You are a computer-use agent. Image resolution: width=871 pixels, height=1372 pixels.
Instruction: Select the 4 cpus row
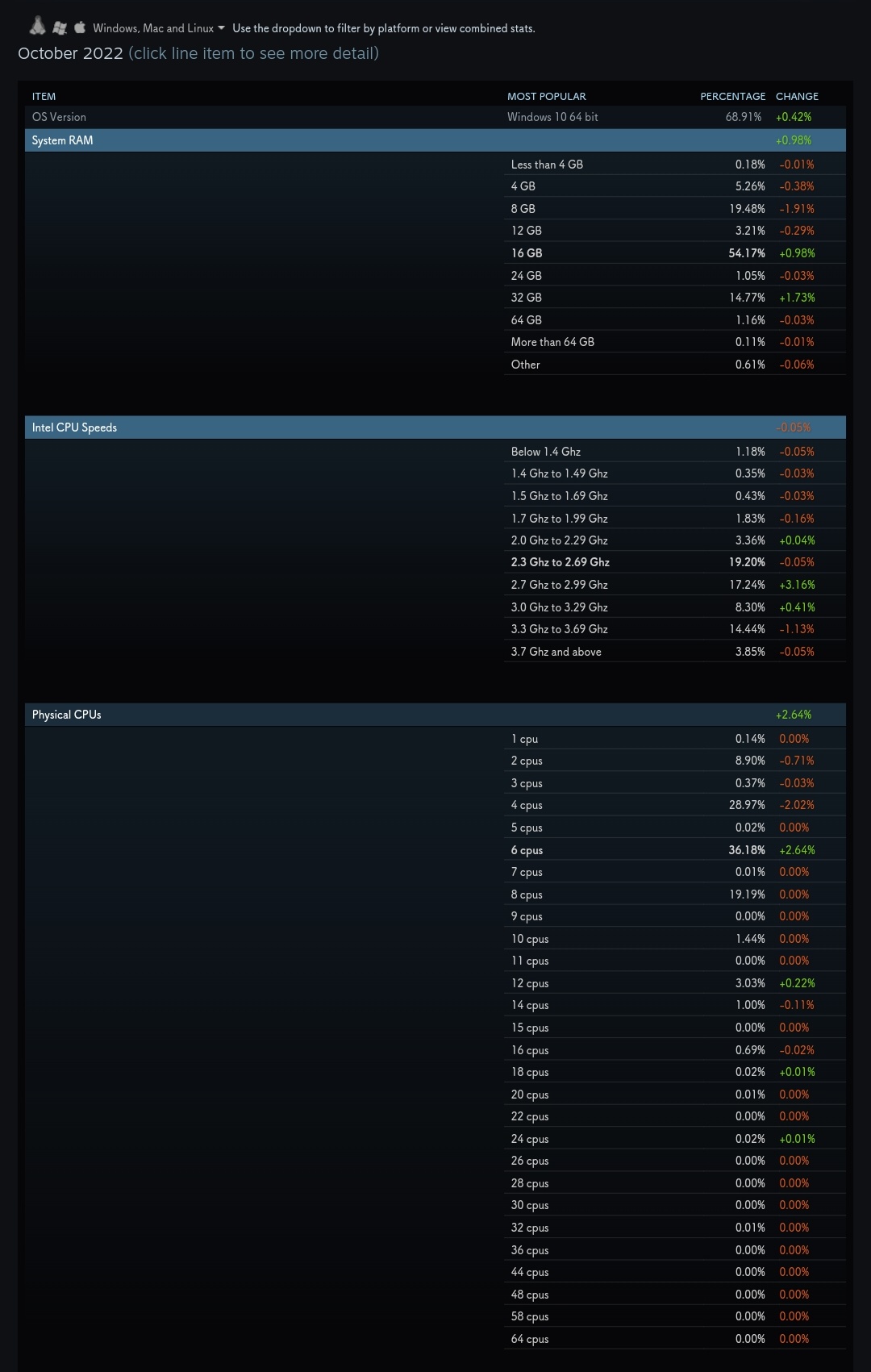(675, 805)
